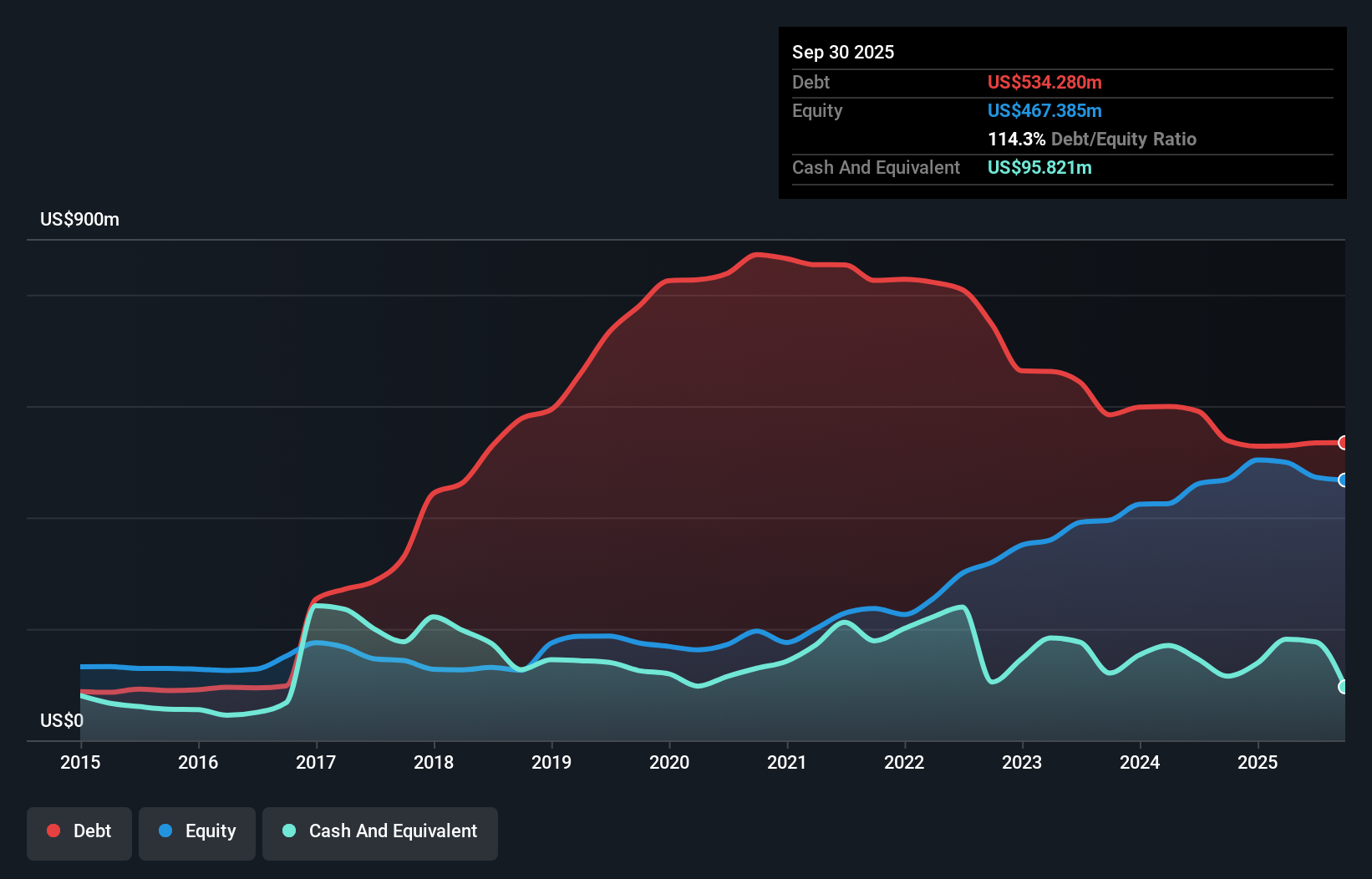1372x879 pixels.
Task: Toggle the Debt series legend button
Action: (x=79, y=833)
